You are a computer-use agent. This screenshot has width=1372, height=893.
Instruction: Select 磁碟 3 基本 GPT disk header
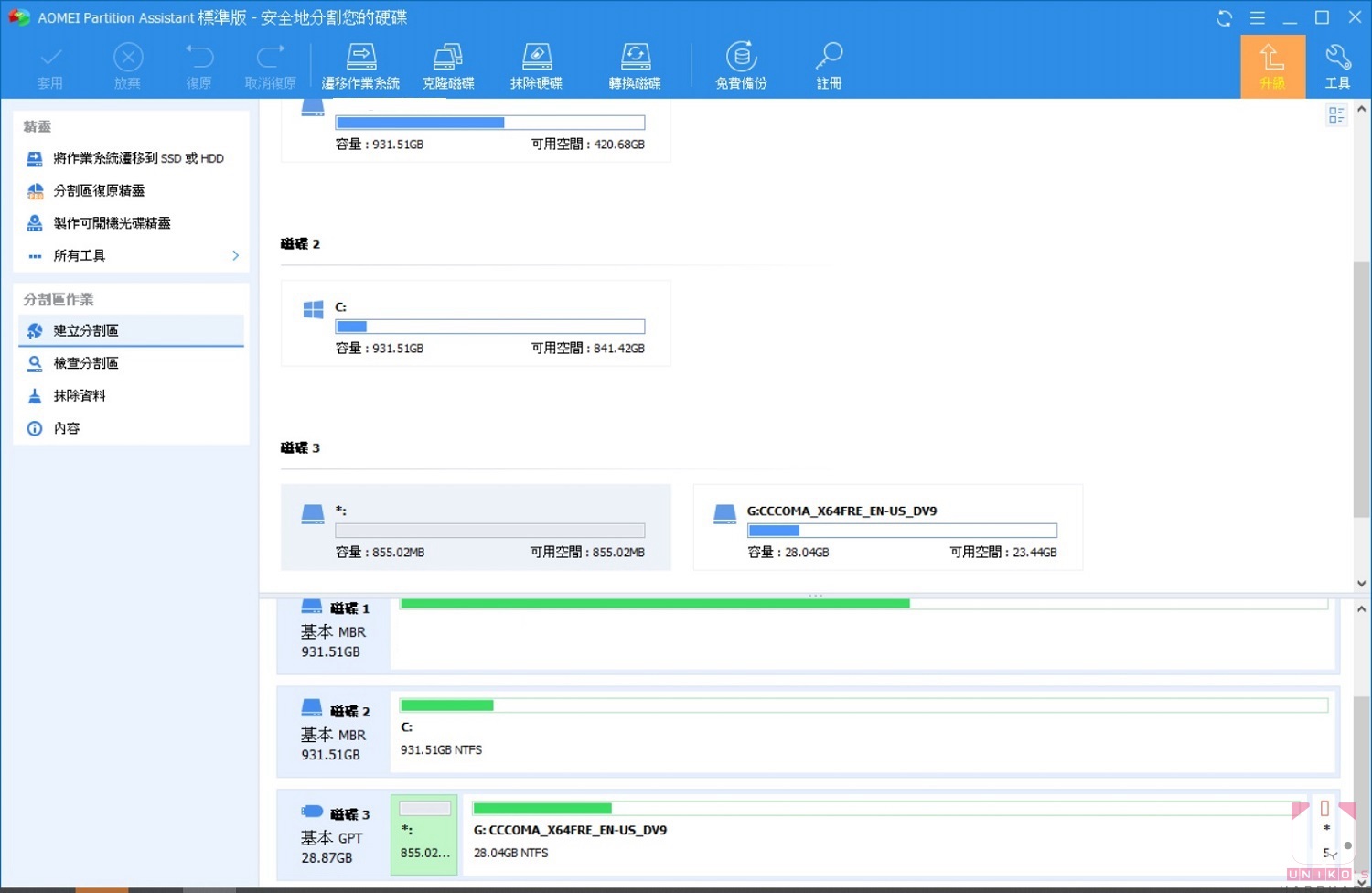[334, 835]
